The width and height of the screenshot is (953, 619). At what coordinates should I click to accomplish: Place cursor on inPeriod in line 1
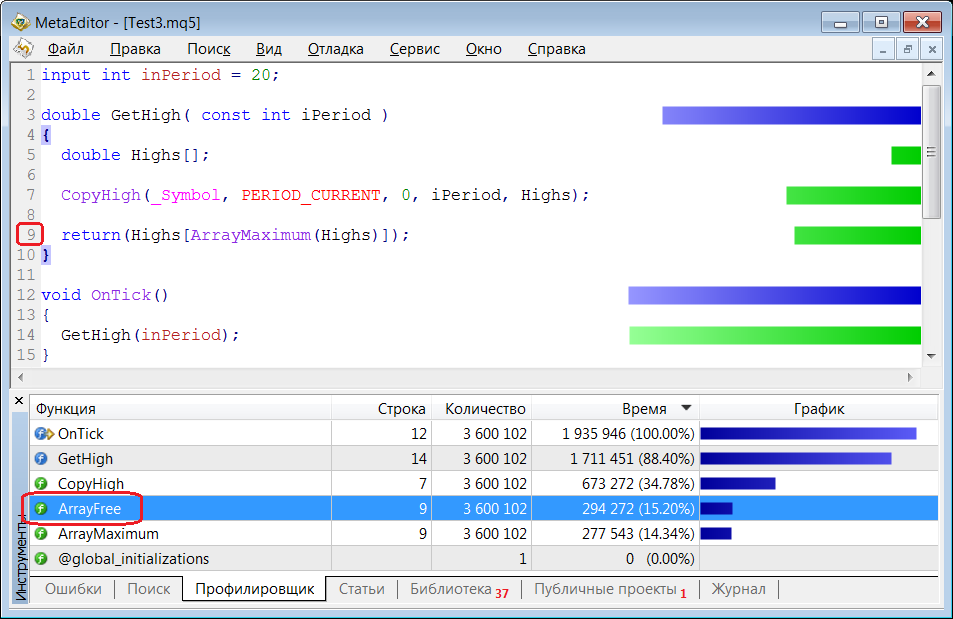click(181, 75)
